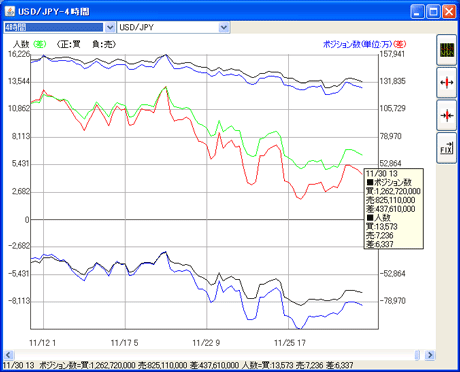Viewport: 460px width, 372px height.
Task: Click the 11/22 9 date label
Action: 206,343
